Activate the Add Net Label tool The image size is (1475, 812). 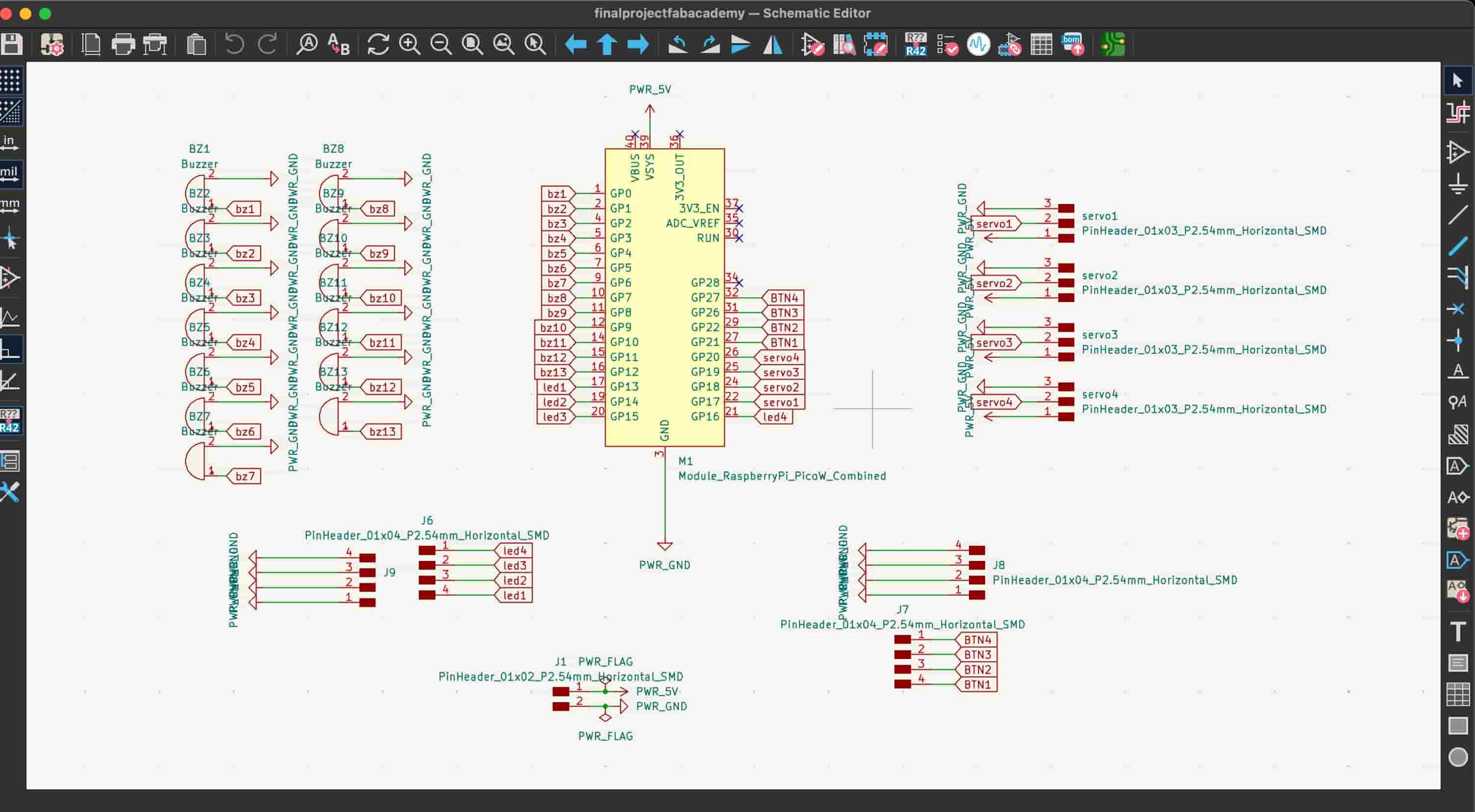1458,372
